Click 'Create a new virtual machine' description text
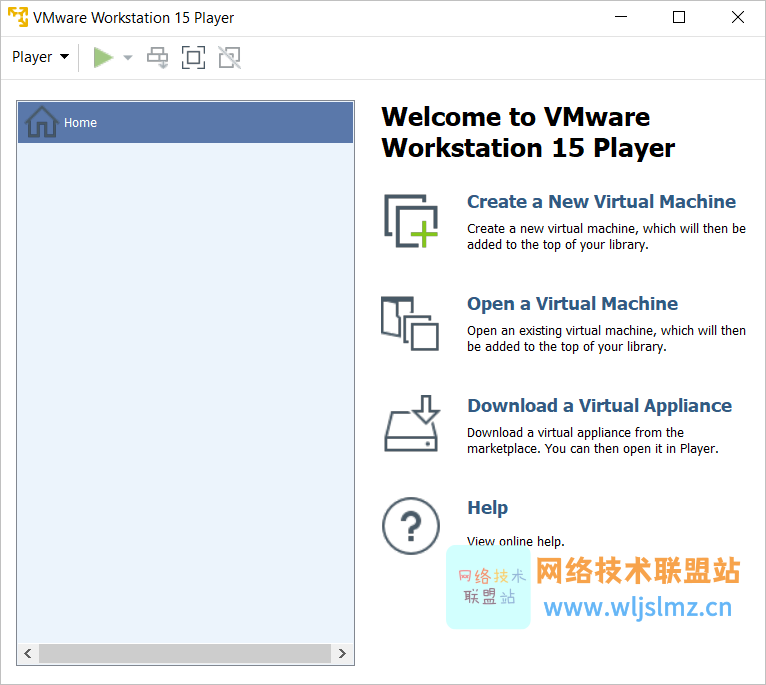Viewport: 766px width, 685px height. pyautogui.click(x=606, y=236)
